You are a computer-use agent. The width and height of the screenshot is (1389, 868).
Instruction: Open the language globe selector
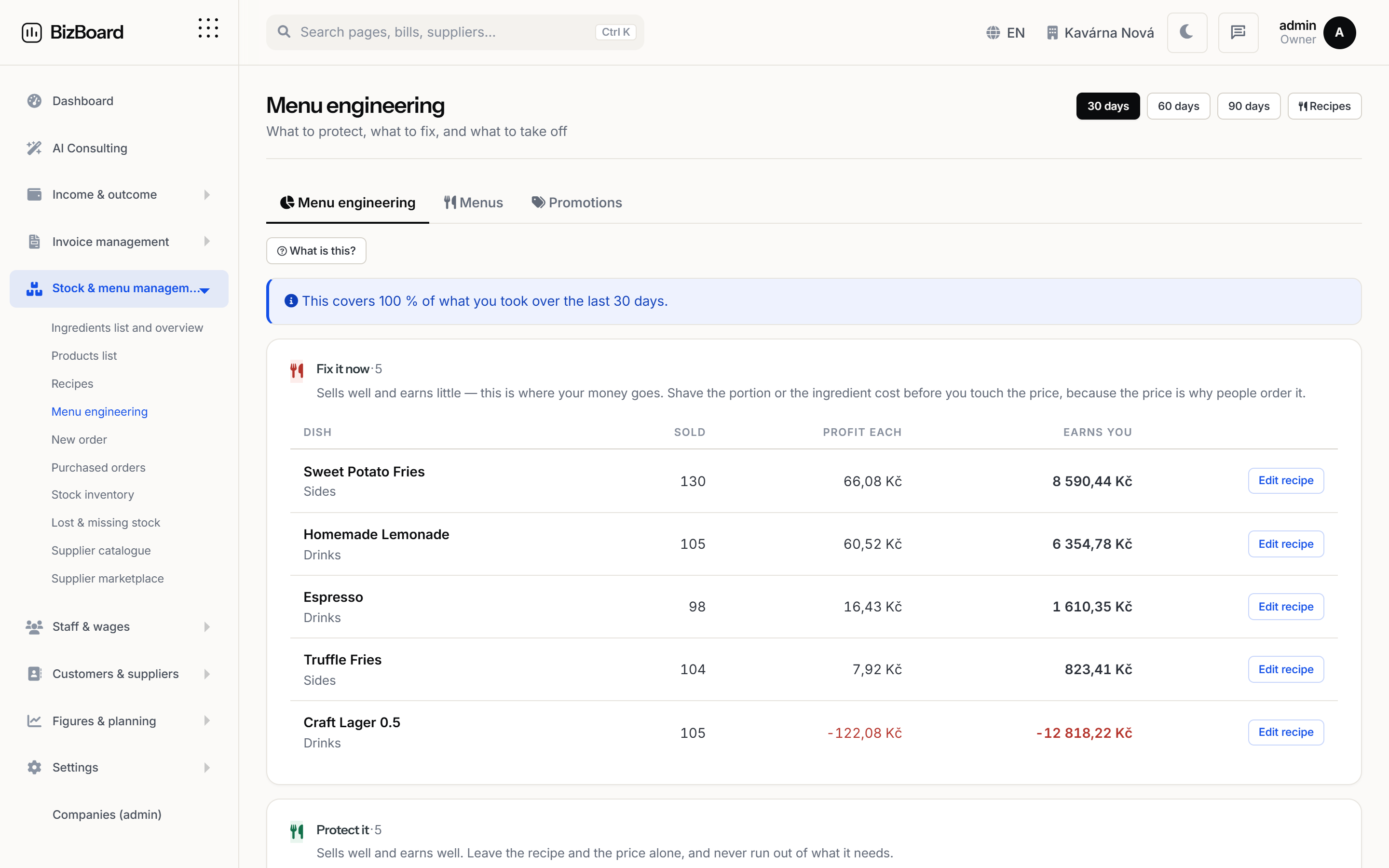pyautogui.click(x=1005, y=33)
